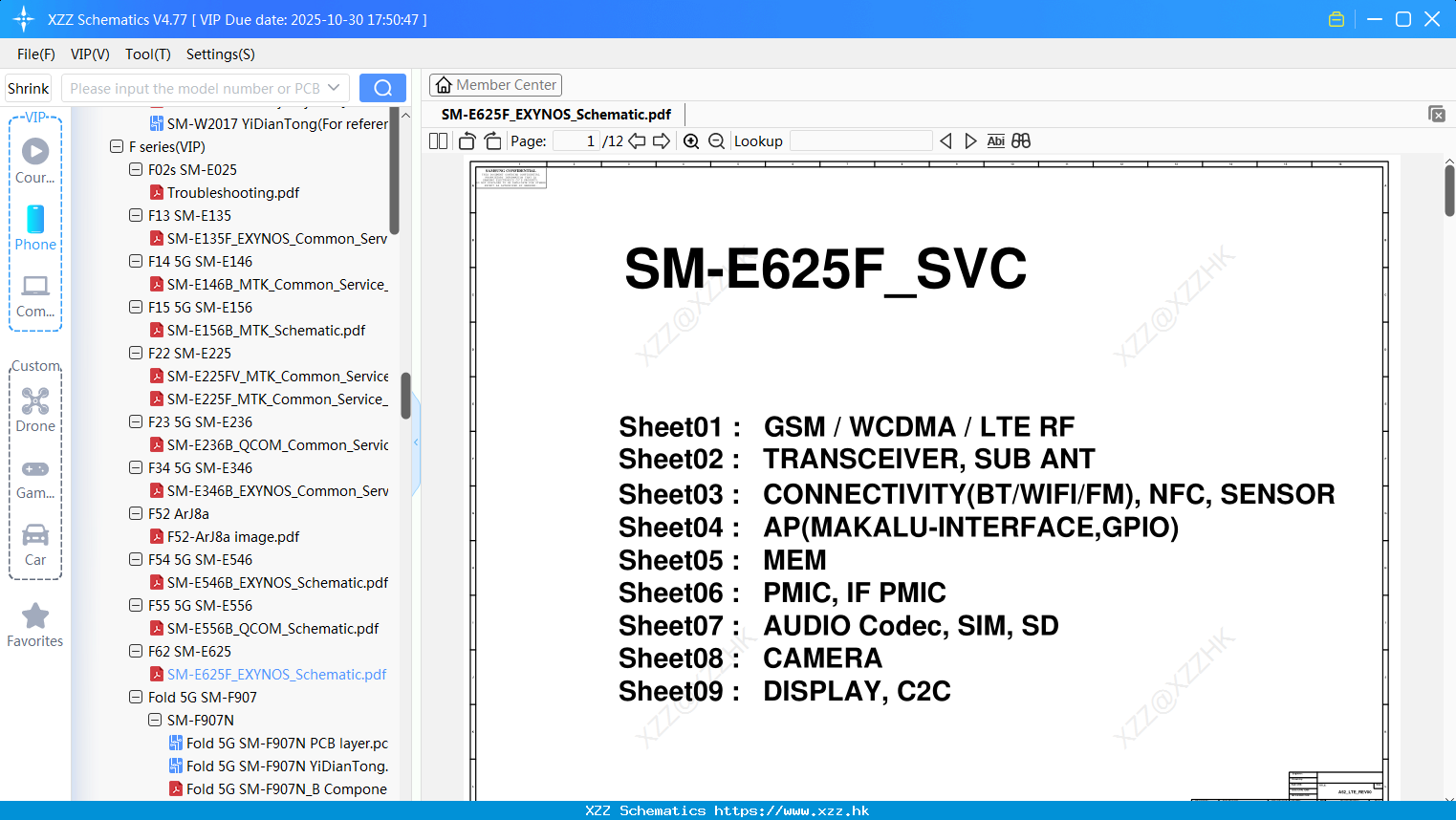Open the Settings(S) menu

[221, 54]
